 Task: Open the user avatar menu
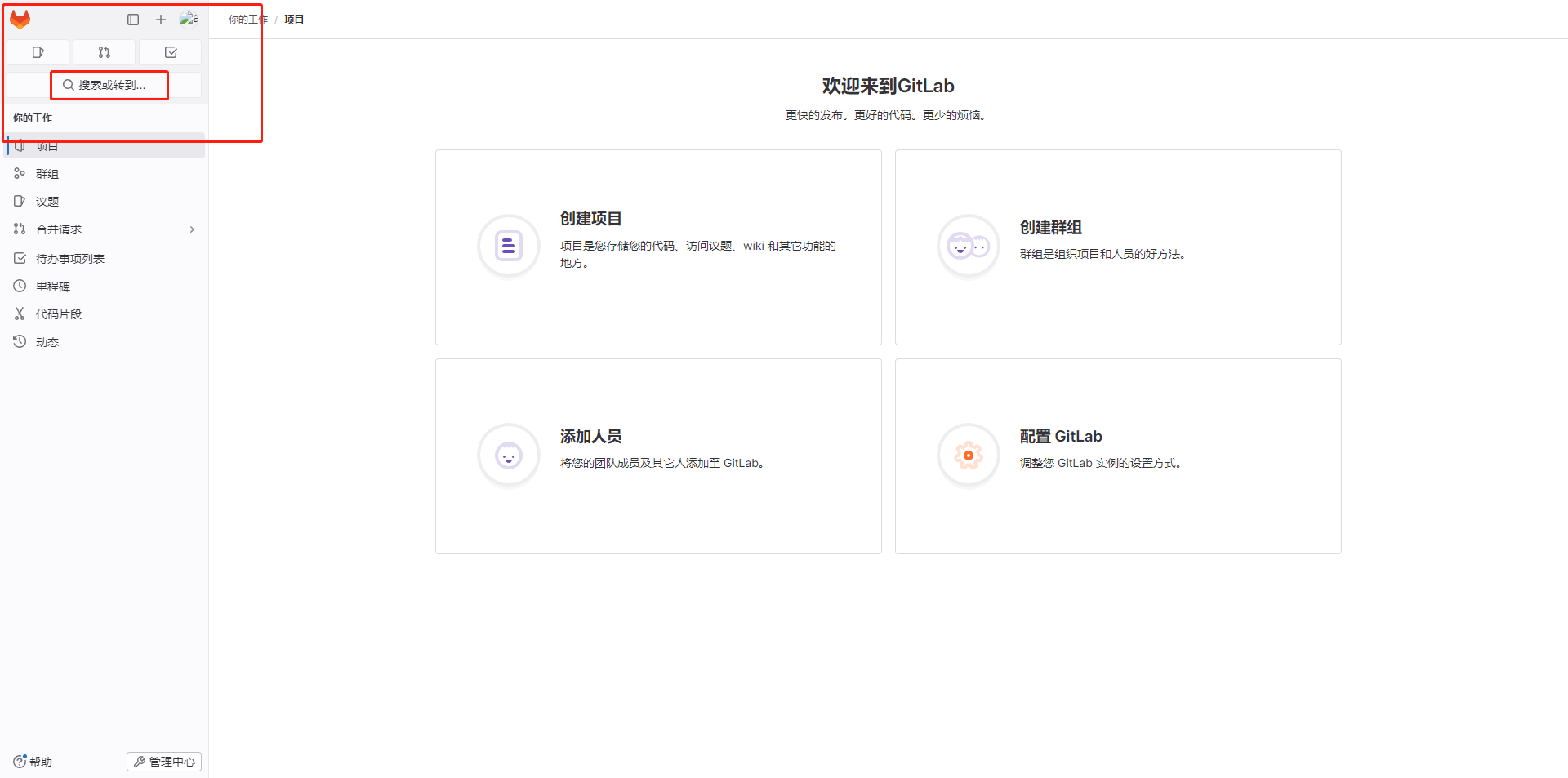[x=189, y=19]
